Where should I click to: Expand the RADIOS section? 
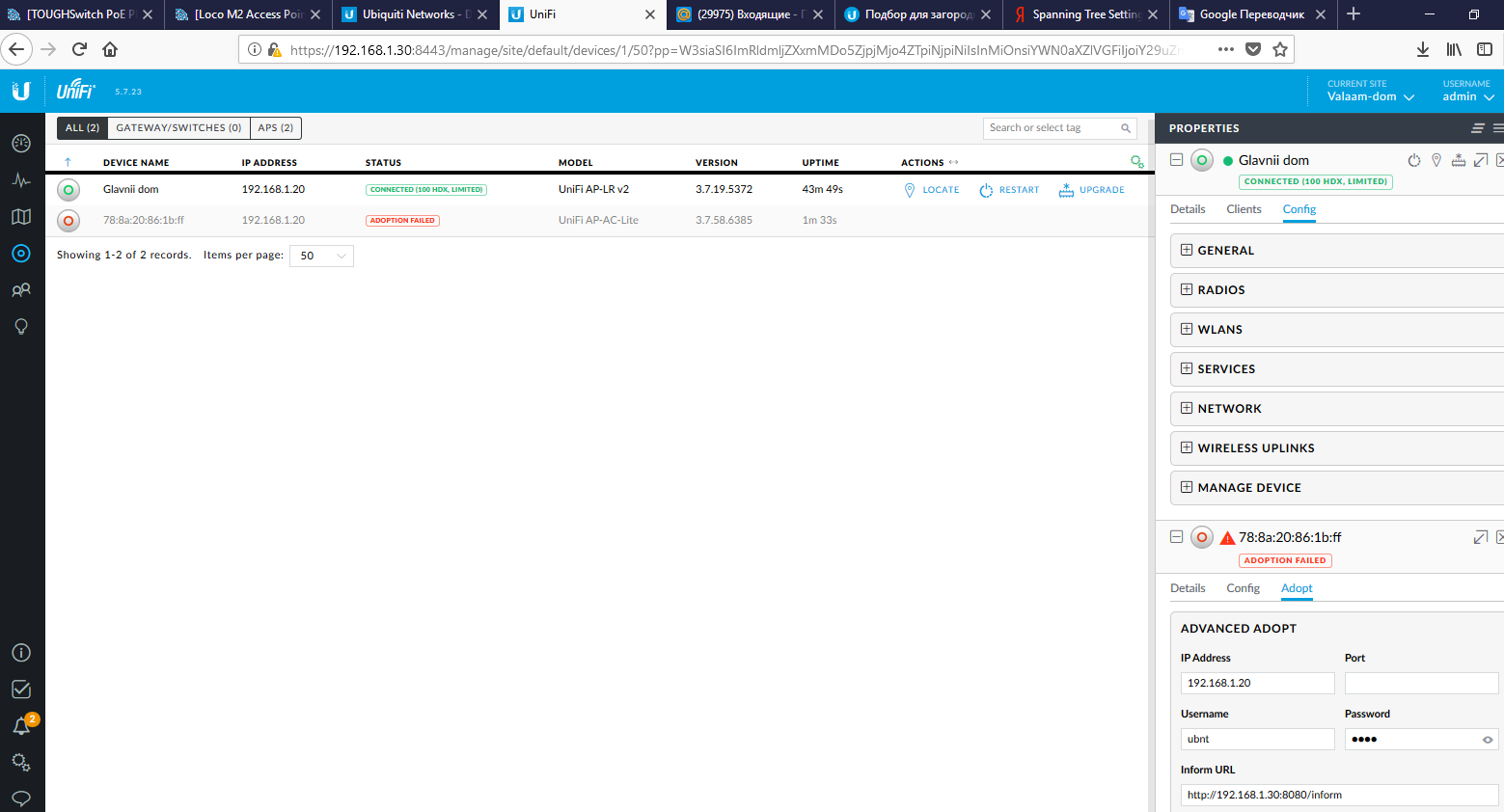1336,290
